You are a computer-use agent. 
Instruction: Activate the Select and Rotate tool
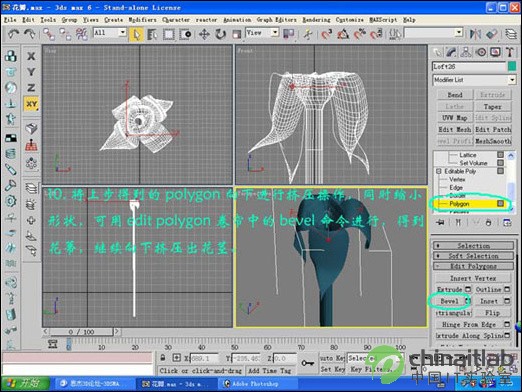(x=220, y=34)
